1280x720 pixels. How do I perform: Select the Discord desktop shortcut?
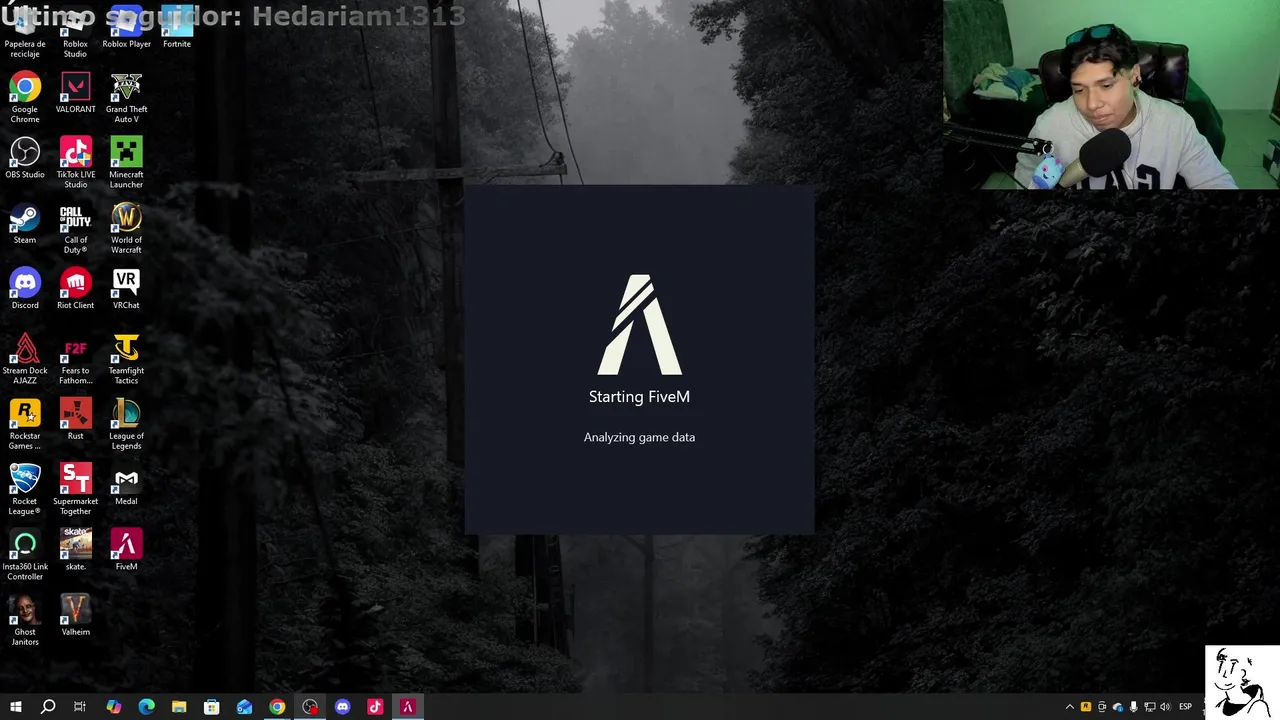pos(25,288)
